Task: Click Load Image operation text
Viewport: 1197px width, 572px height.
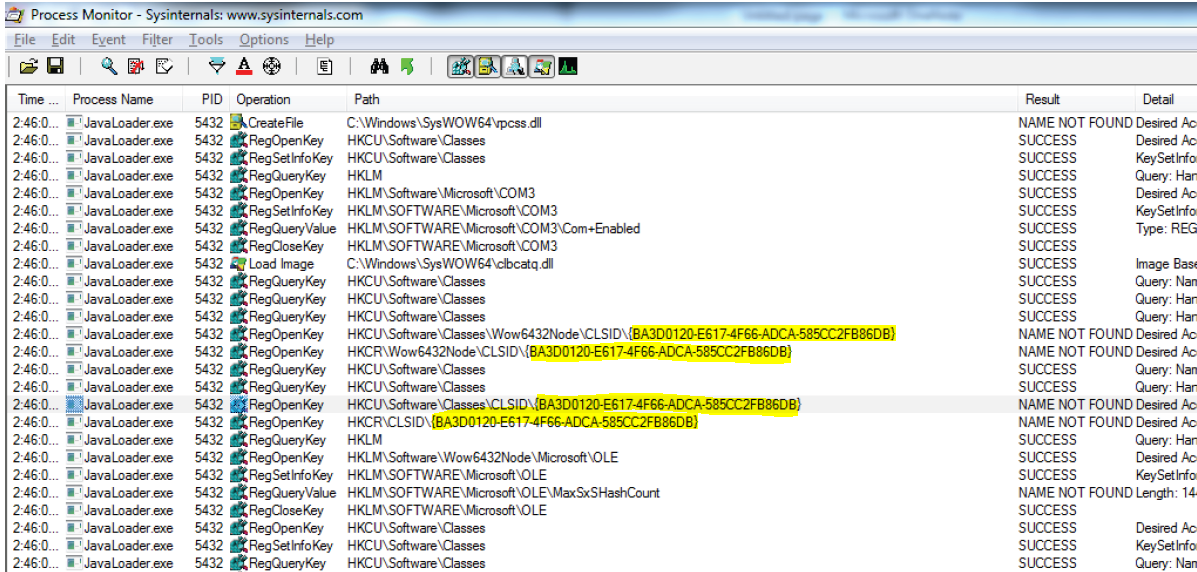Action: coord(281,263)
